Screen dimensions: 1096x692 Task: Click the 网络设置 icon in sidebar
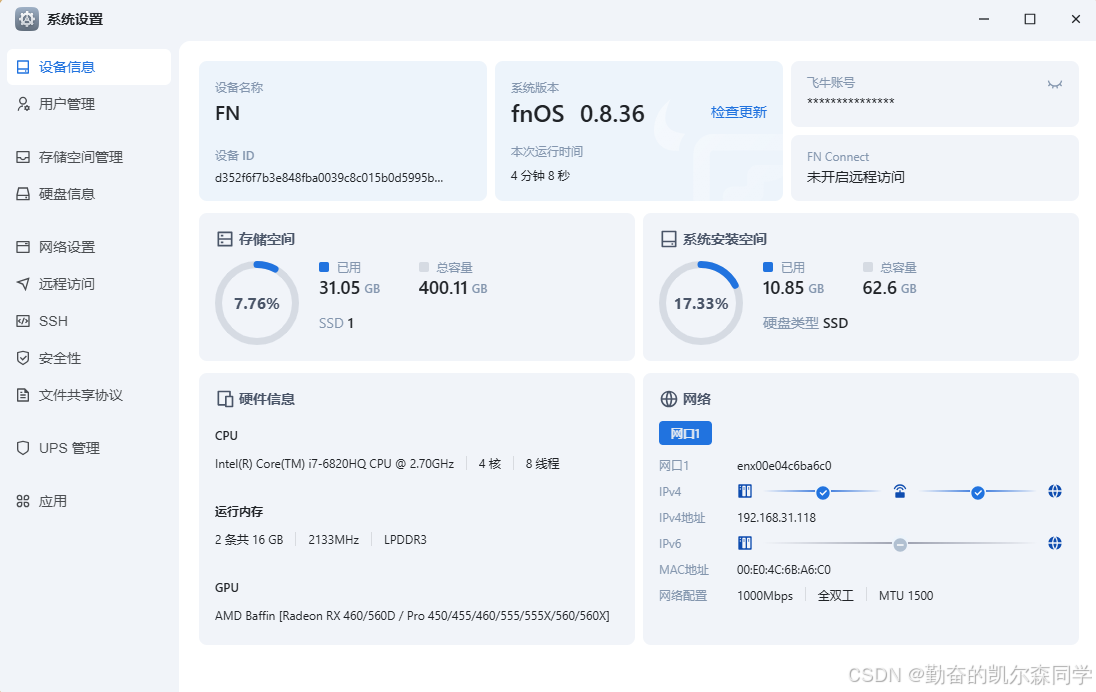click(x=23, y=247)
